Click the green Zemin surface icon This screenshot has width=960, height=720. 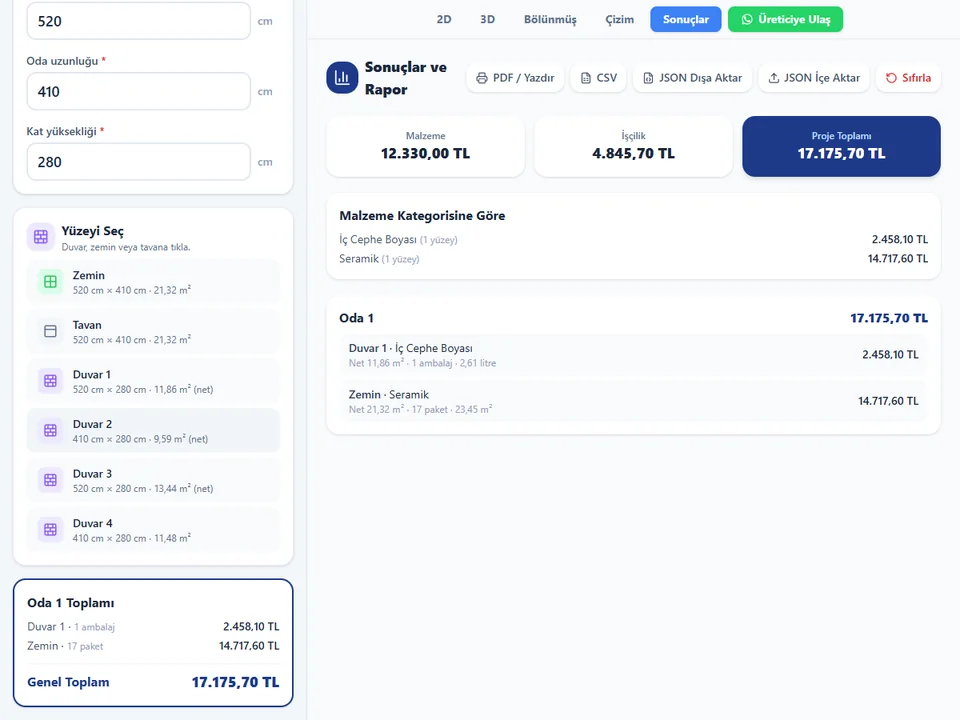(50, 282)
